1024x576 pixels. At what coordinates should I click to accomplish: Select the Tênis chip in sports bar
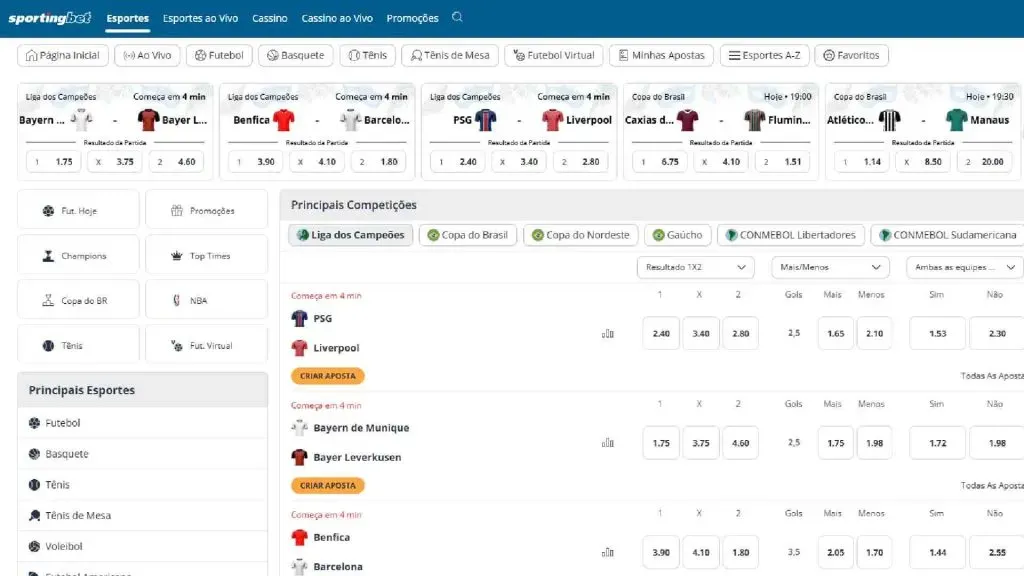coord(368,56)
